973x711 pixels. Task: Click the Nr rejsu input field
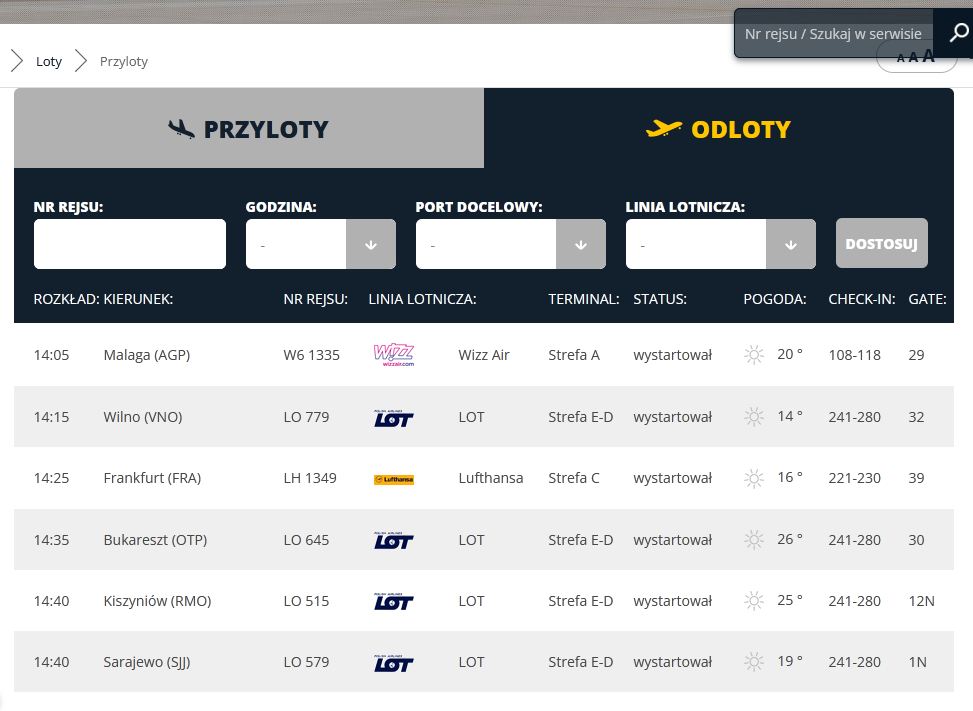click(130, 244)
